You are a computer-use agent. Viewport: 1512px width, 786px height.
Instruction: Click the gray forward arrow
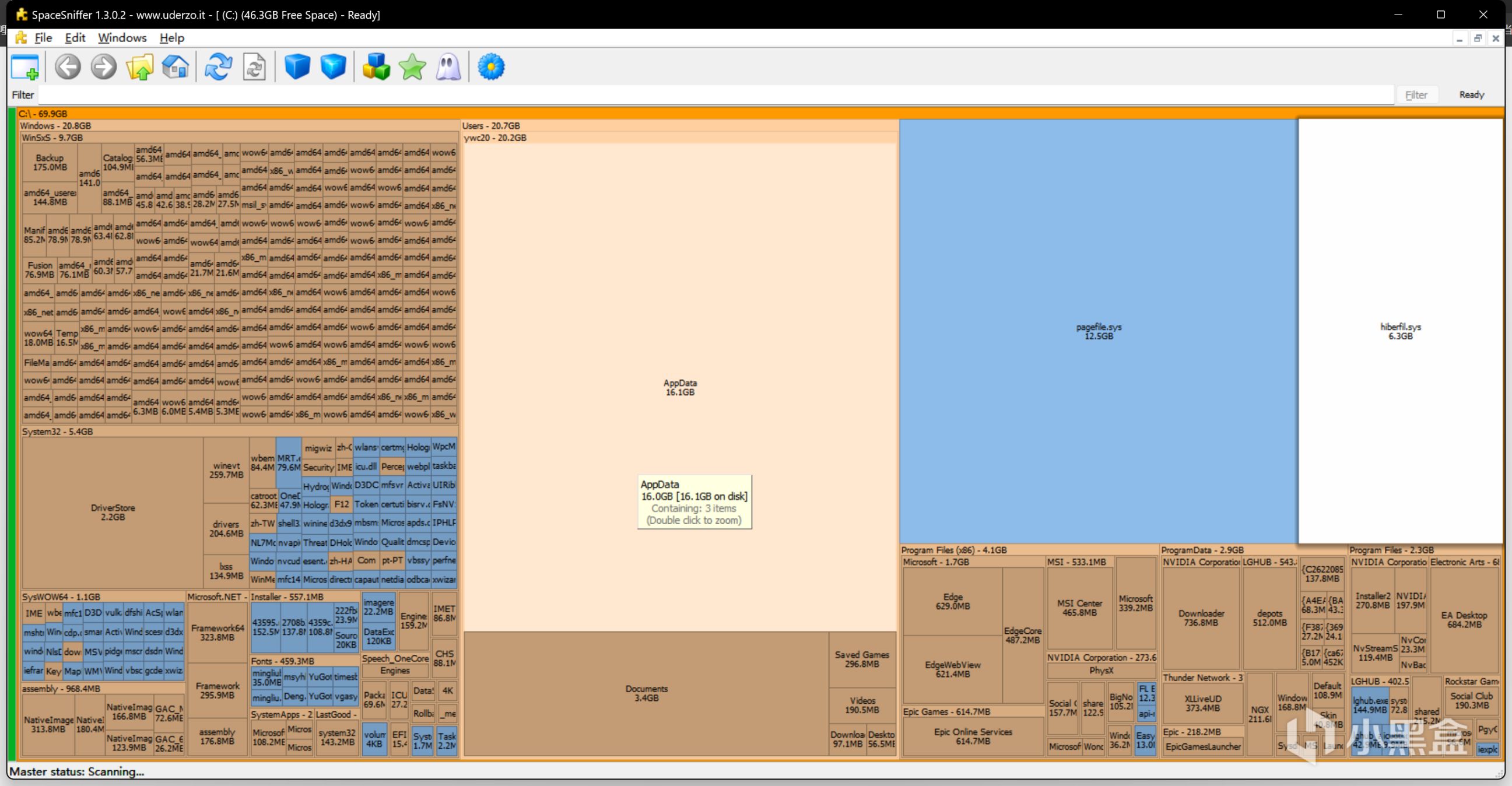coord(104,67)
